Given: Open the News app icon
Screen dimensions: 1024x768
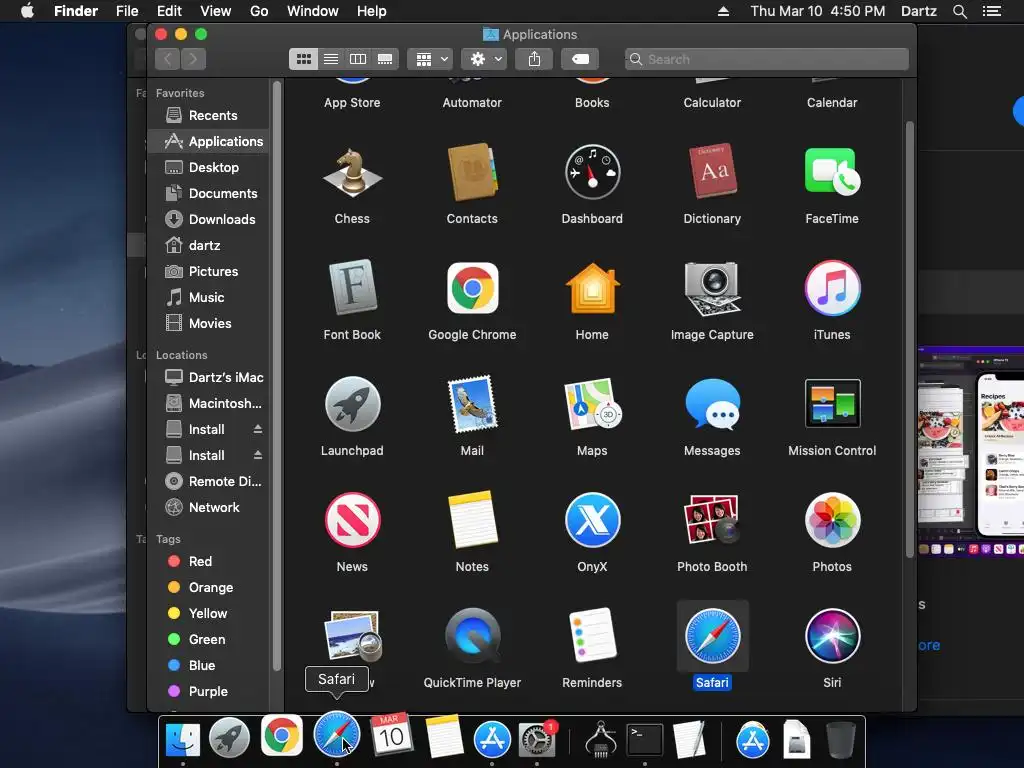Looking at the screenshot, I should 352,520.
